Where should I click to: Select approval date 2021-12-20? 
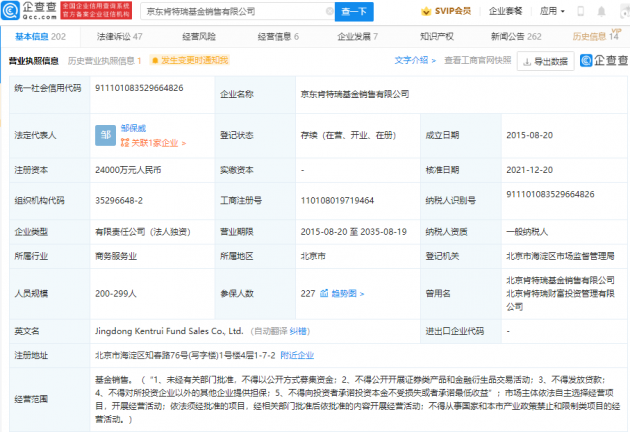coord(530,170)
